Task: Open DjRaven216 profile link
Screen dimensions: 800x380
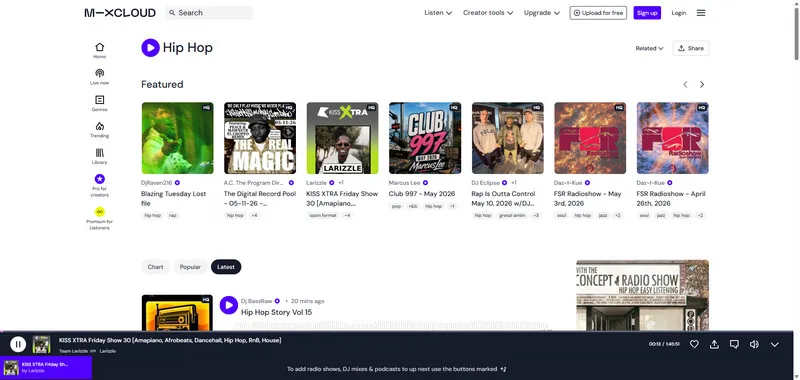Action: [x=157, y=183]
